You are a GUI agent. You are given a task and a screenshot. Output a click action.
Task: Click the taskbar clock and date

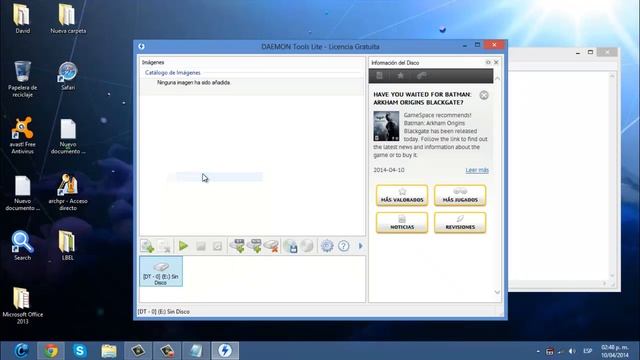coord(615,351)
